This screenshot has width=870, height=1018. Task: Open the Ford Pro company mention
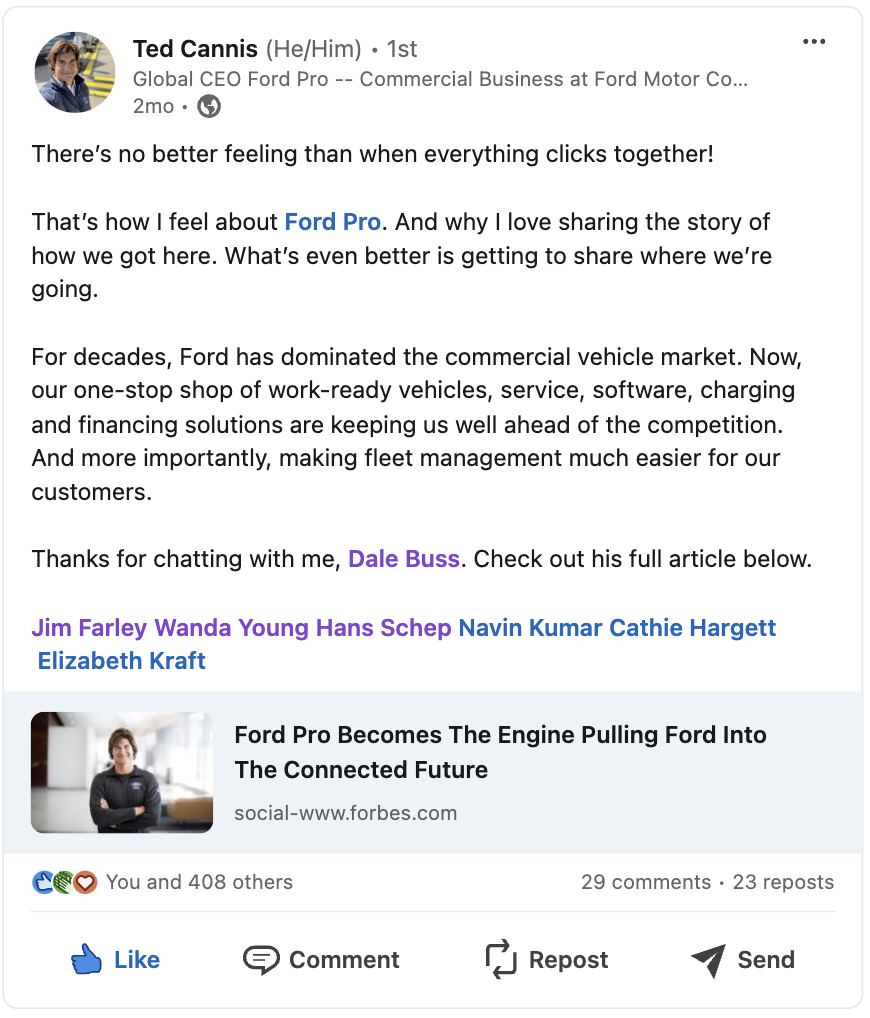(332, 222)
